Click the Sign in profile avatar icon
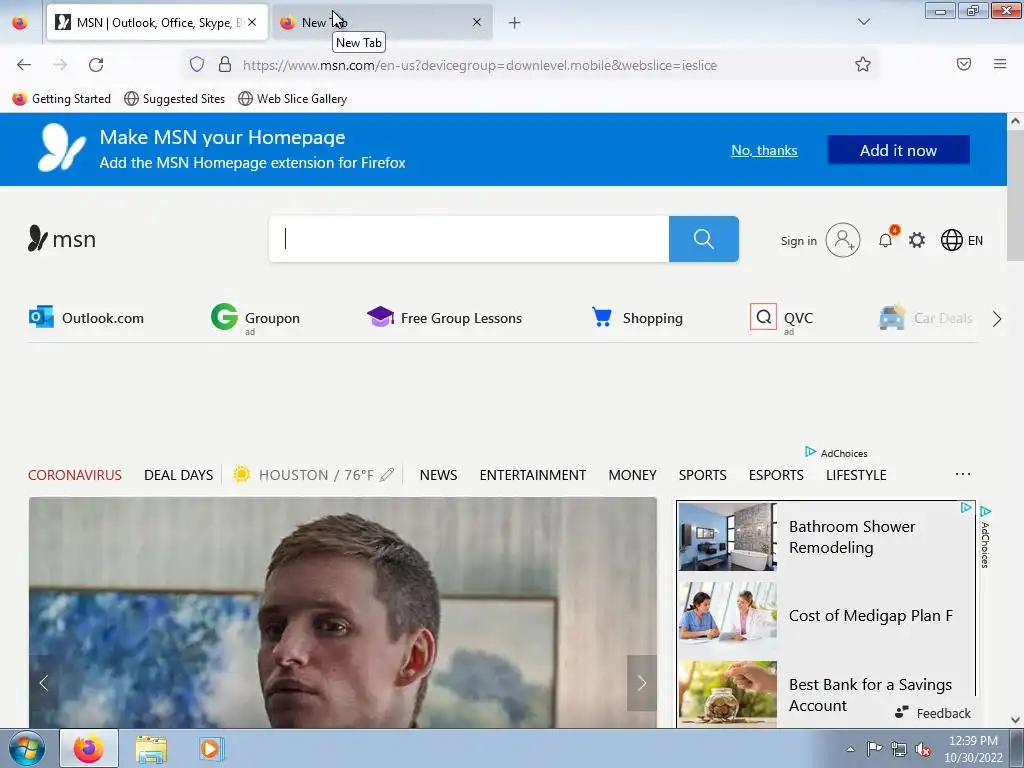 [x=842, y=240]
